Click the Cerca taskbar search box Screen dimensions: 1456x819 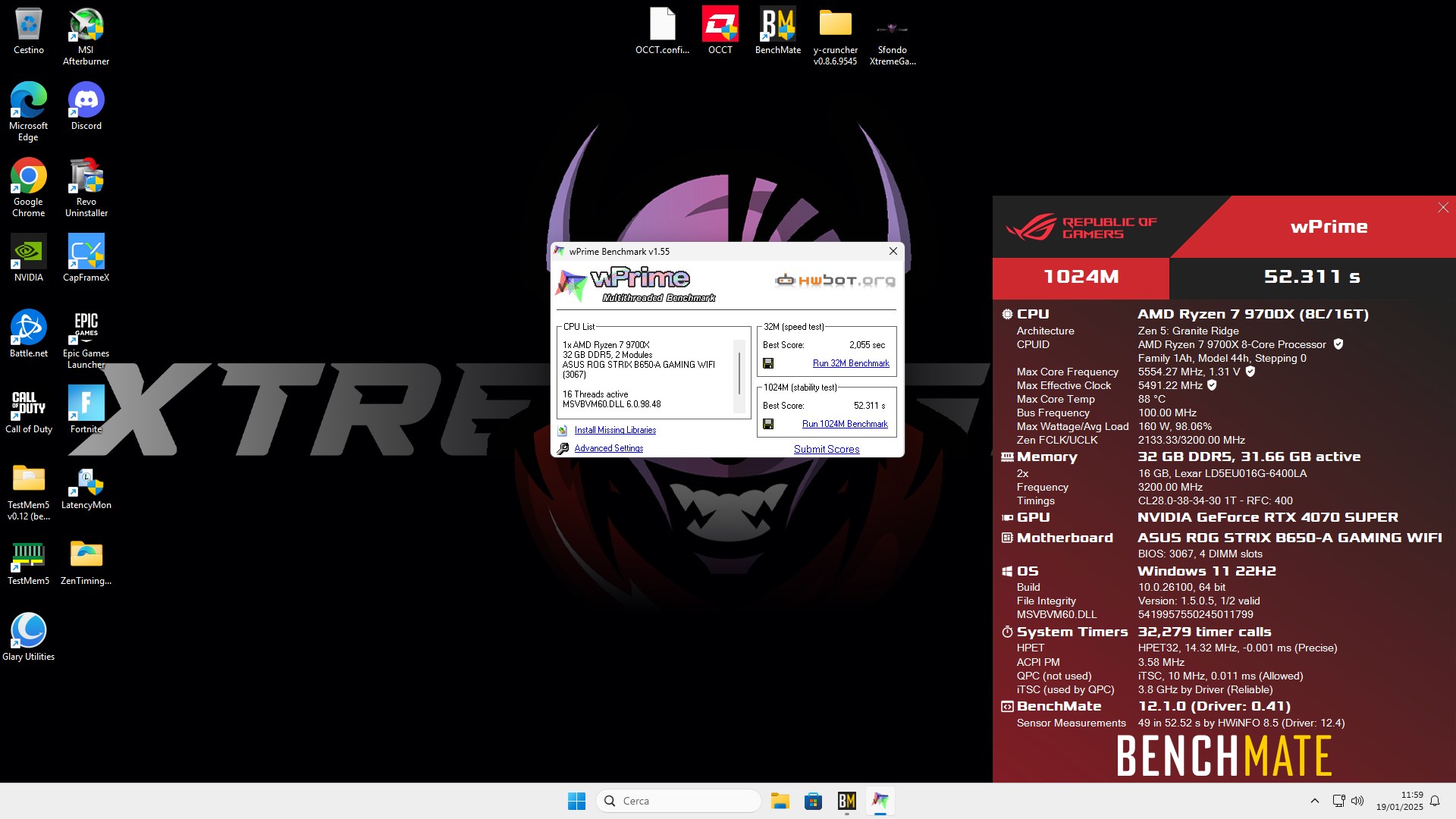point(679,801)
